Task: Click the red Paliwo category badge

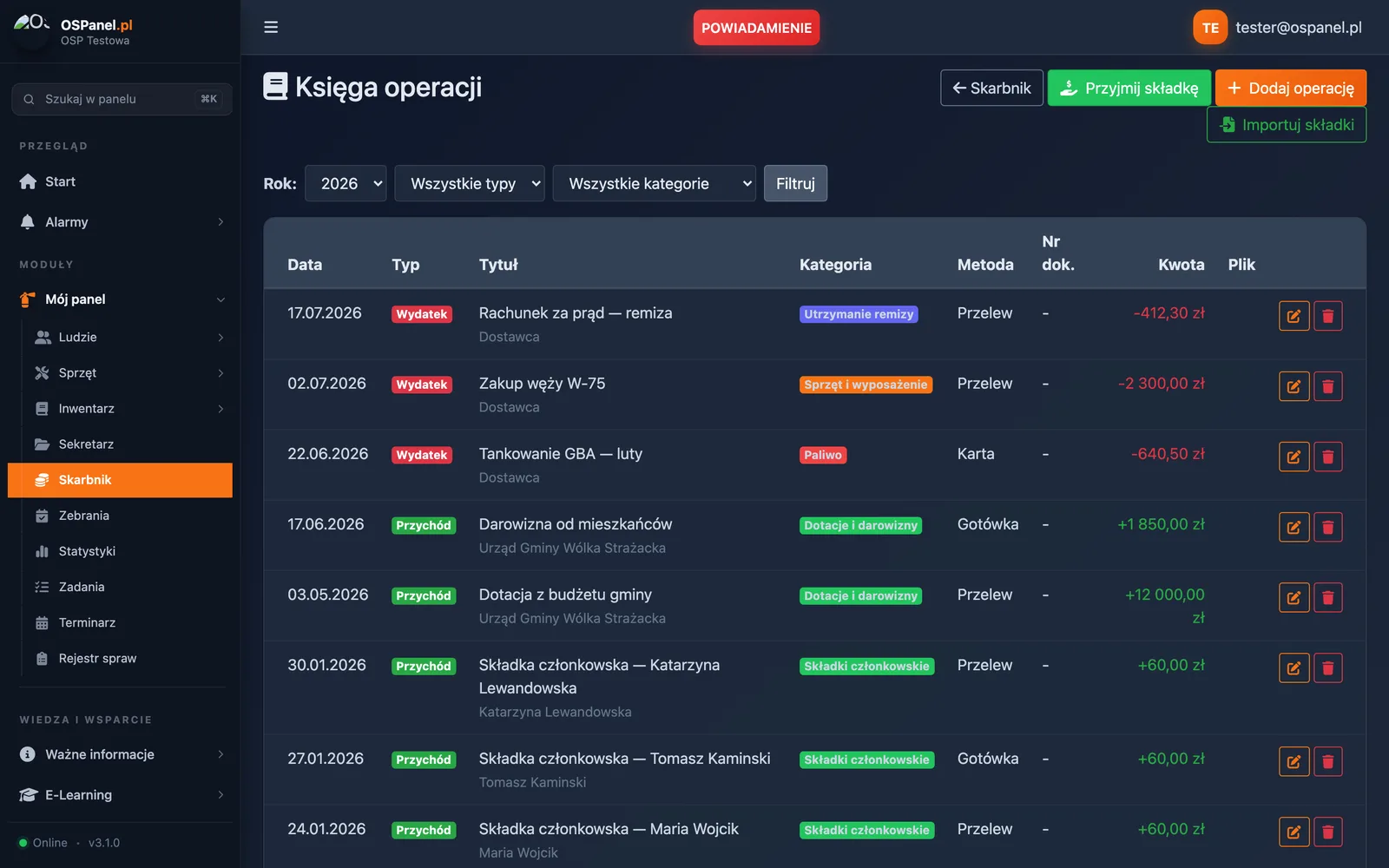Action: 823,455
